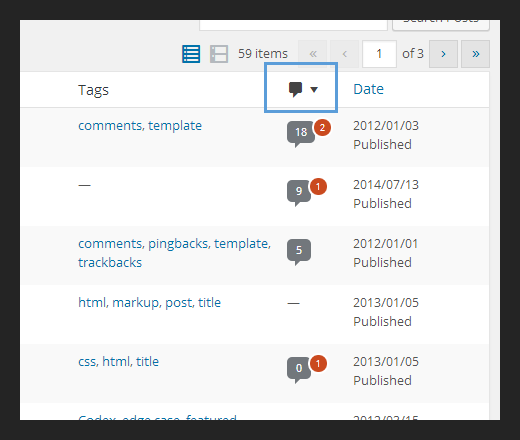
Task: Open the pingbacks tag link
Action: point(178,244)
